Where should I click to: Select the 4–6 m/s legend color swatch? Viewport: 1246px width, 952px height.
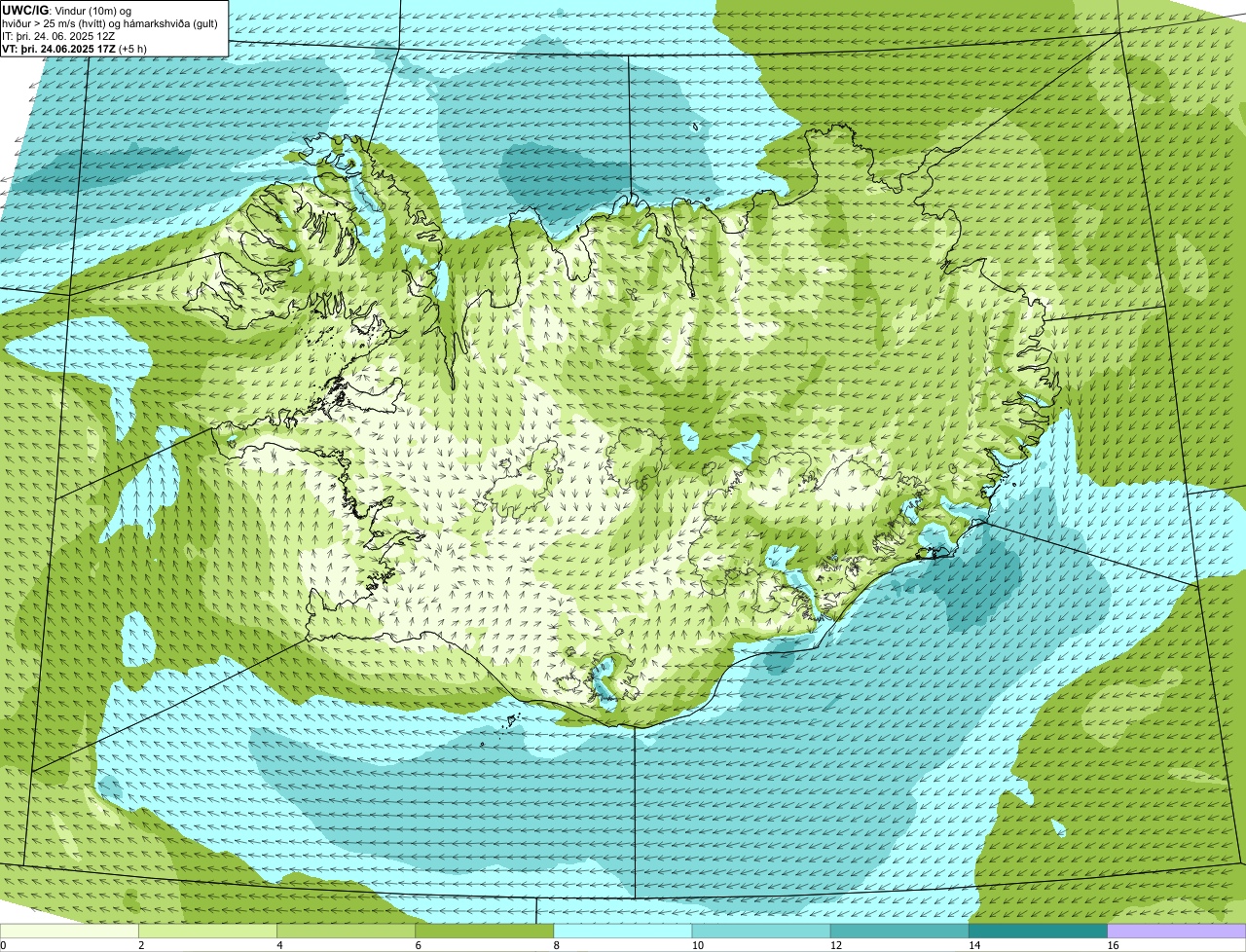click(x=347, y=931)
